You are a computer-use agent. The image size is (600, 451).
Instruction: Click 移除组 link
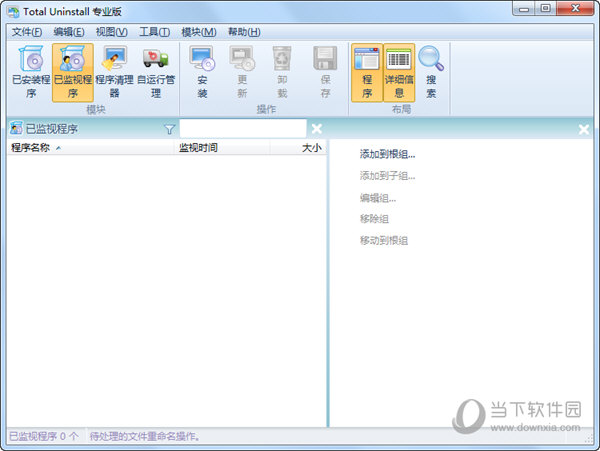[x=374, y=219]
